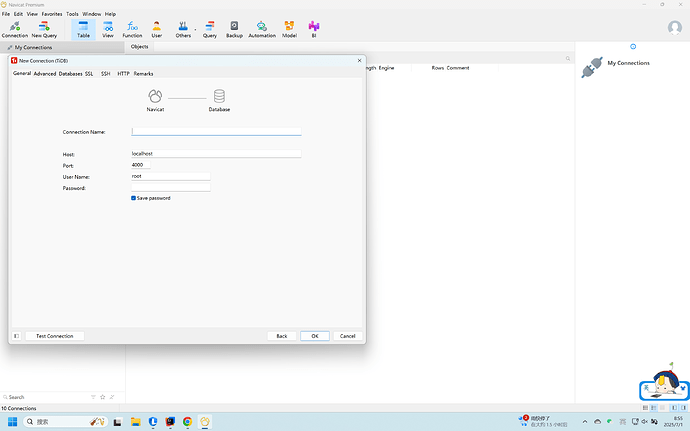Switch to the Advanced tab
The image size is (690, 431).
click(x=45, y=74)
